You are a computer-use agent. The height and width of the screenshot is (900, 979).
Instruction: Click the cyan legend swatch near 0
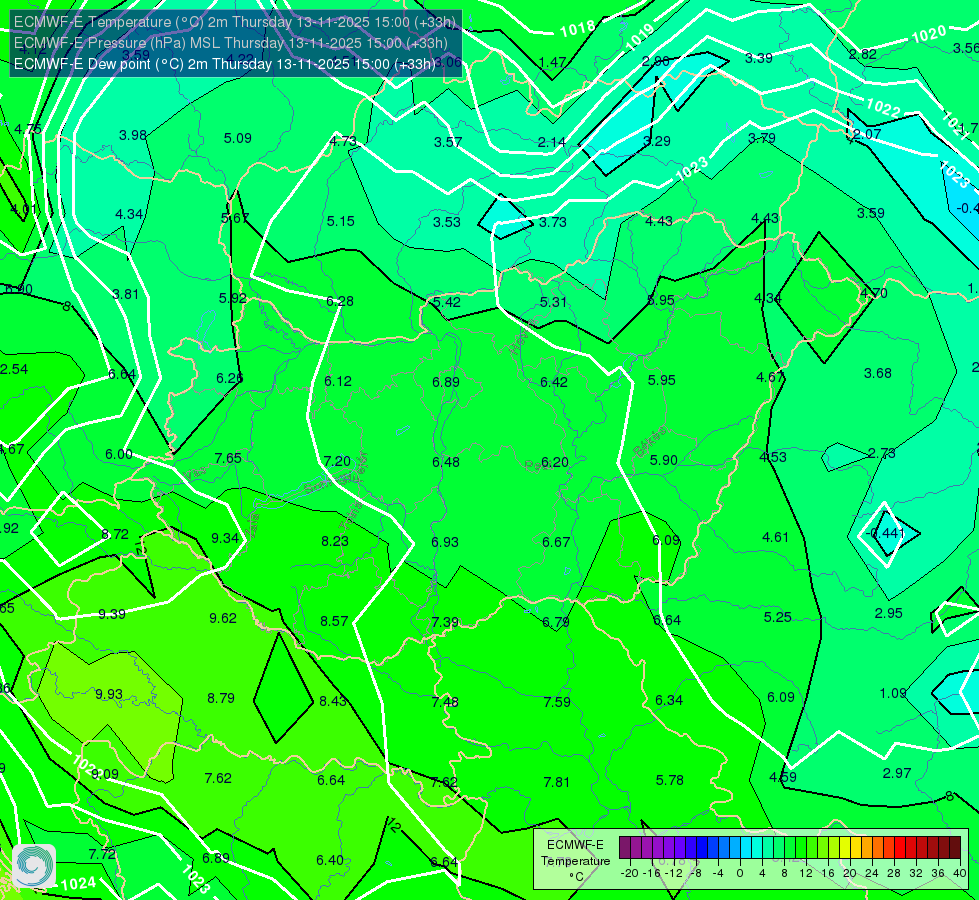point(745,848)
